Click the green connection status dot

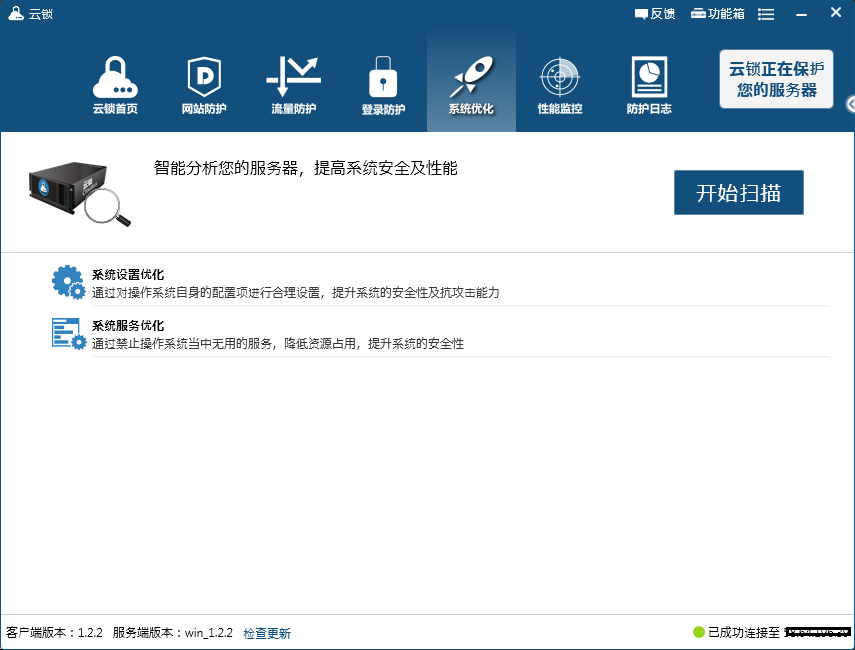click(699, 632)
